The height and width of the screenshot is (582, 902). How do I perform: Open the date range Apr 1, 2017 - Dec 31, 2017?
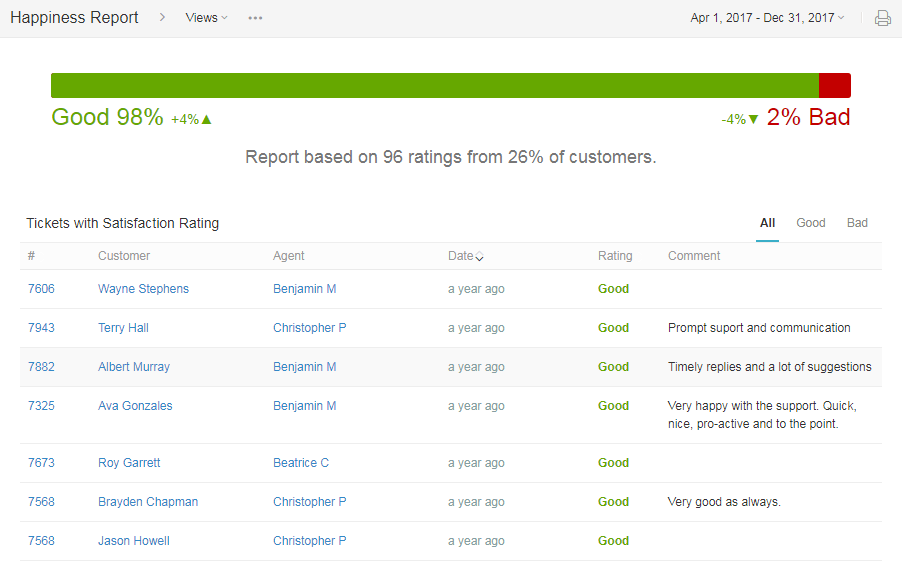point(767,18)
